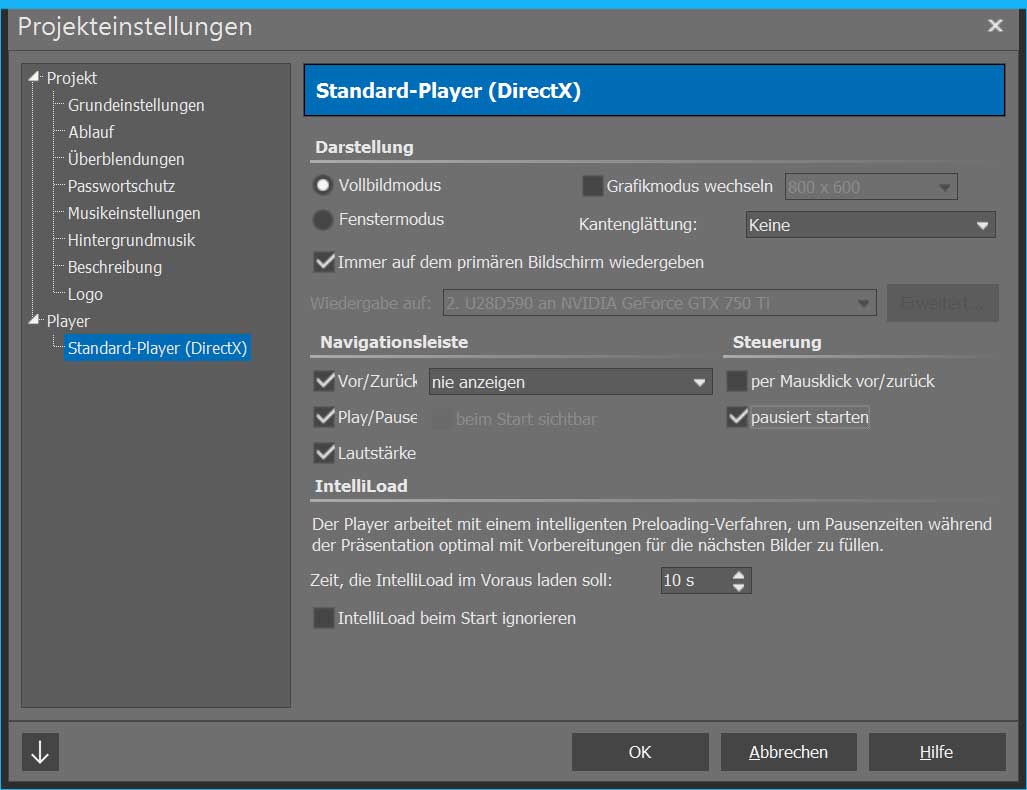The height and width of the screenshot is (790, 1027).
Task: Go to Musikeinstellungen in the tree
Action: point(134,213)
